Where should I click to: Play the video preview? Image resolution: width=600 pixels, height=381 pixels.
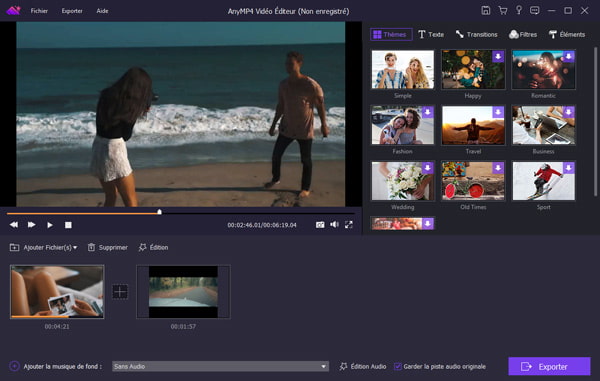click(x=50, y=225)
